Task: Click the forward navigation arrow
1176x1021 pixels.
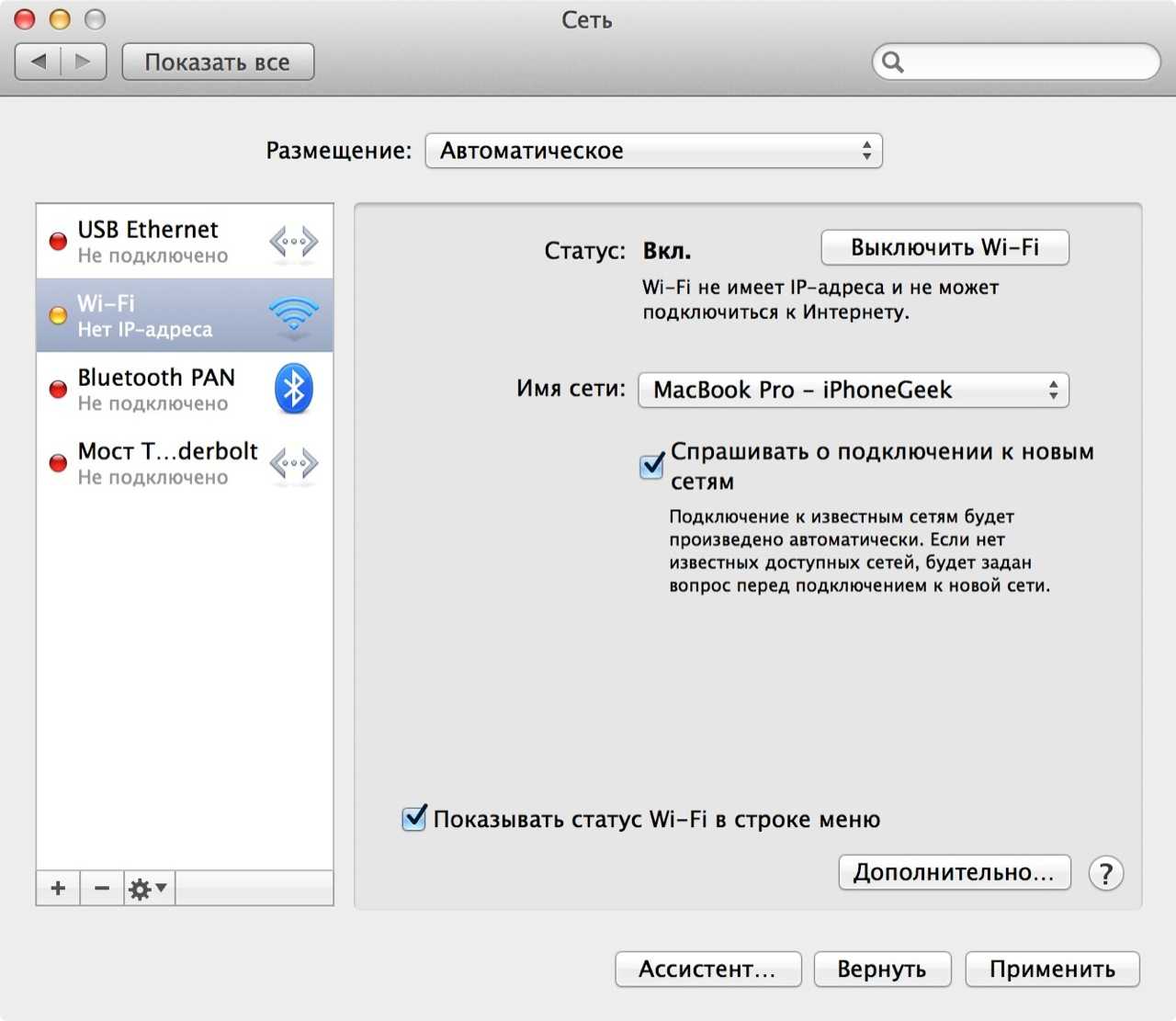Action: (x=84, y=62)
